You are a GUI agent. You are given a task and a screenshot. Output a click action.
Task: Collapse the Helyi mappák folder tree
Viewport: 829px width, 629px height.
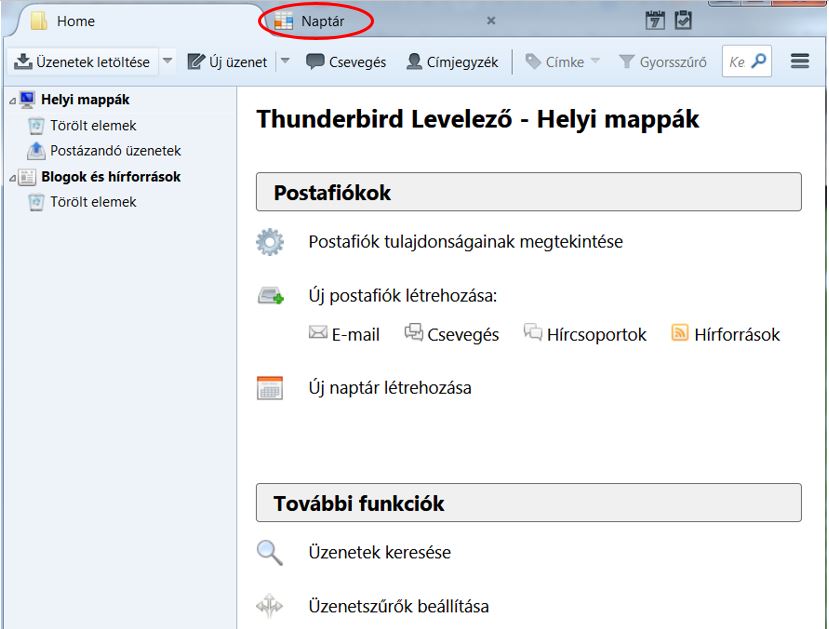click(12, 101)
